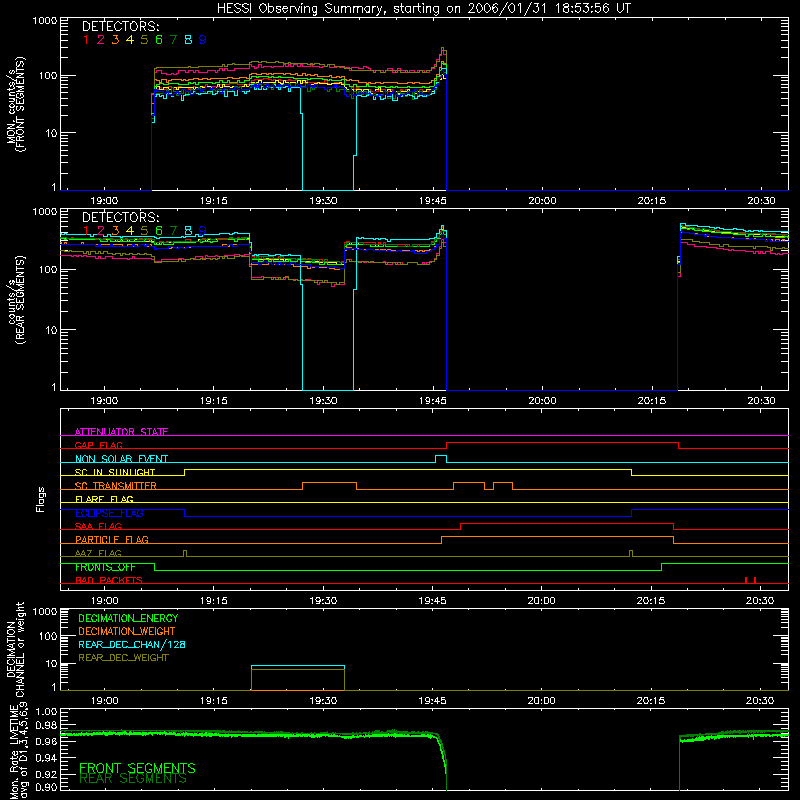Click the FLARE_FLAG label
This screenshot has width=800, height=800.
pyautogui.click(x=104, y=499)
